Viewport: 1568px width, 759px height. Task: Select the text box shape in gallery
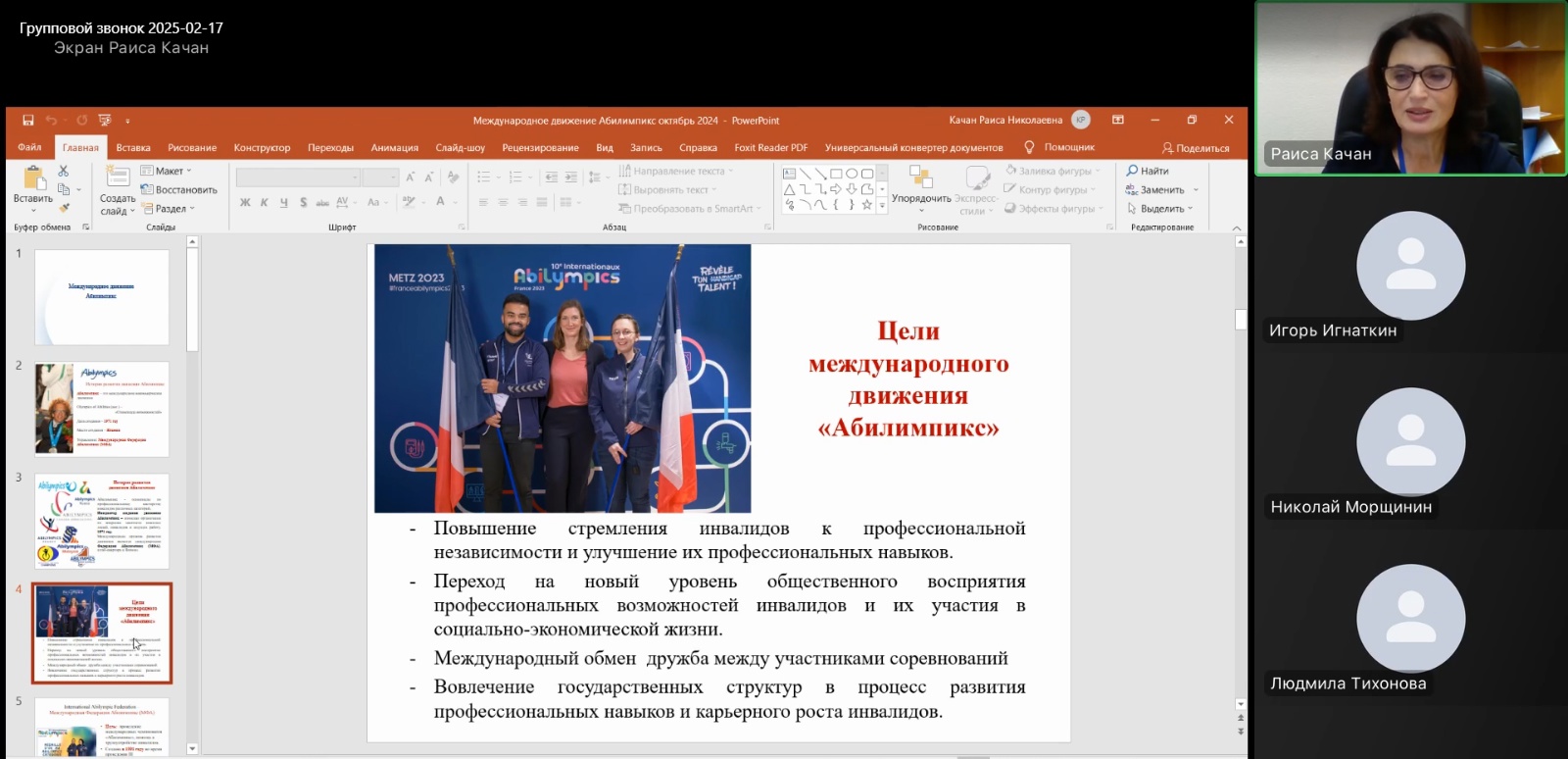pos(789,174)
